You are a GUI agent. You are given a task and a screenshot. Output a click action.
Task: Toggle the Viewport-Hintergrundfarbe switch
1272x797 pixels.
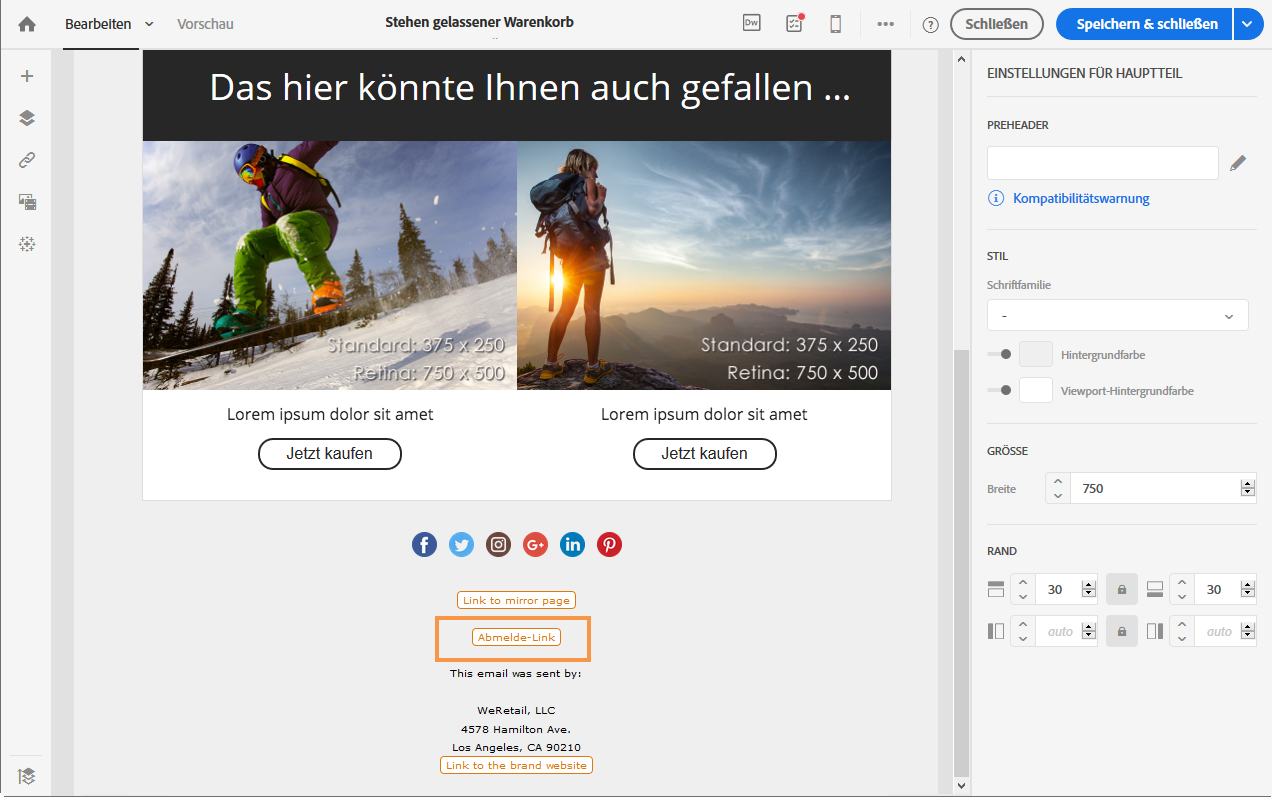[x=999, y=390]
